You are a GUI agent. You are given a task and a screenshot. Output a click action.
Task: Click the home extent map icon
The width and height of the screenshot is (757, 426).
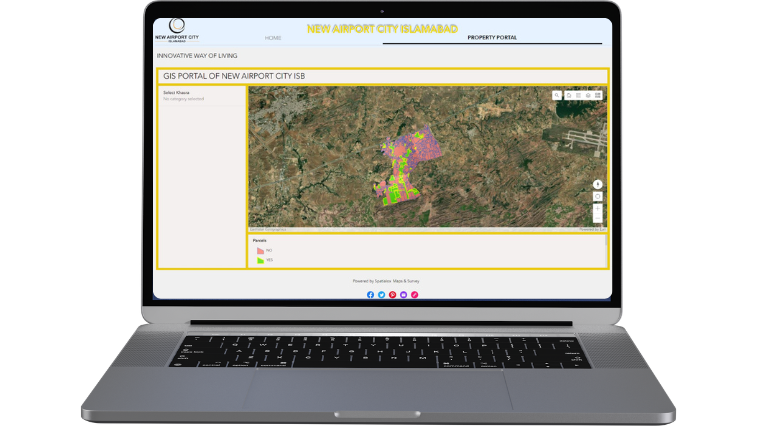pyautogui.click(x=569, y=95)
